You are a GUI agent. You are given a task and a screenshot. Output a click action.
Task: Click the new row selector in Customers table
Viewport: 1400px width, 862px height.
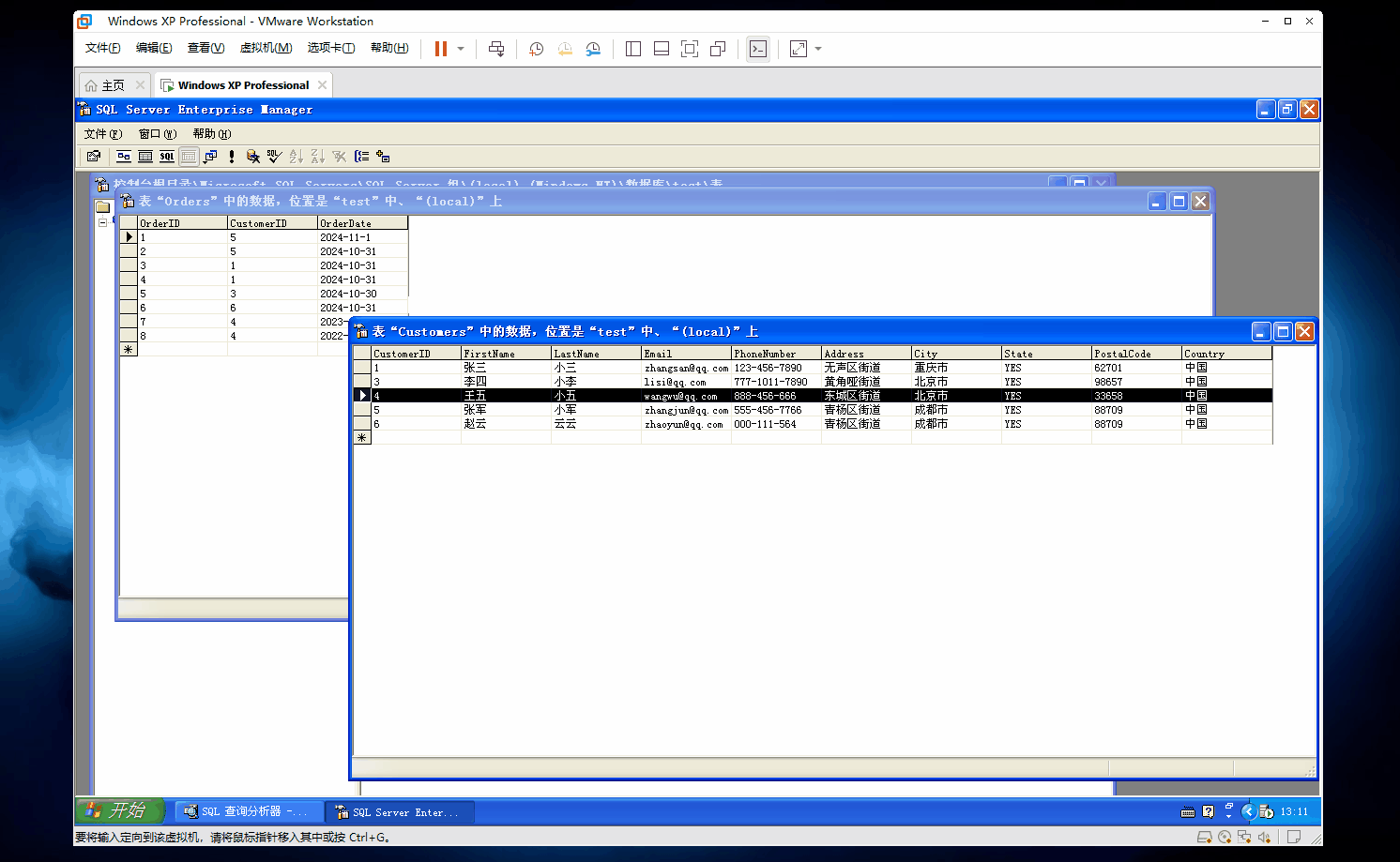pos(362,438)
